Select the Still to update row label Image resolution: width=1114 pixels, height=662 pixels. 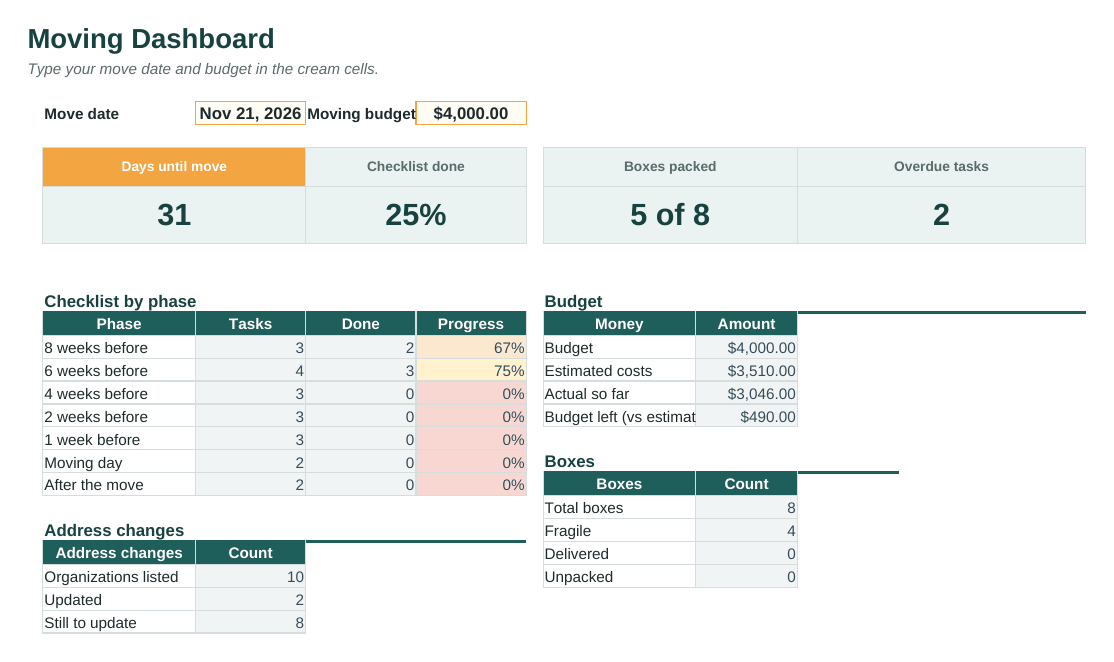[119, 623]
